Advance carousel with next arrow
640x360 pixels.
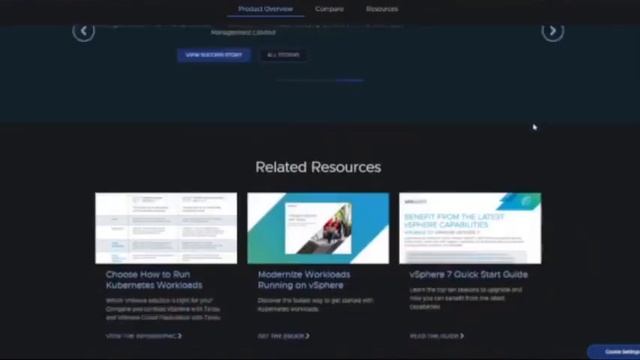(553, 31)
